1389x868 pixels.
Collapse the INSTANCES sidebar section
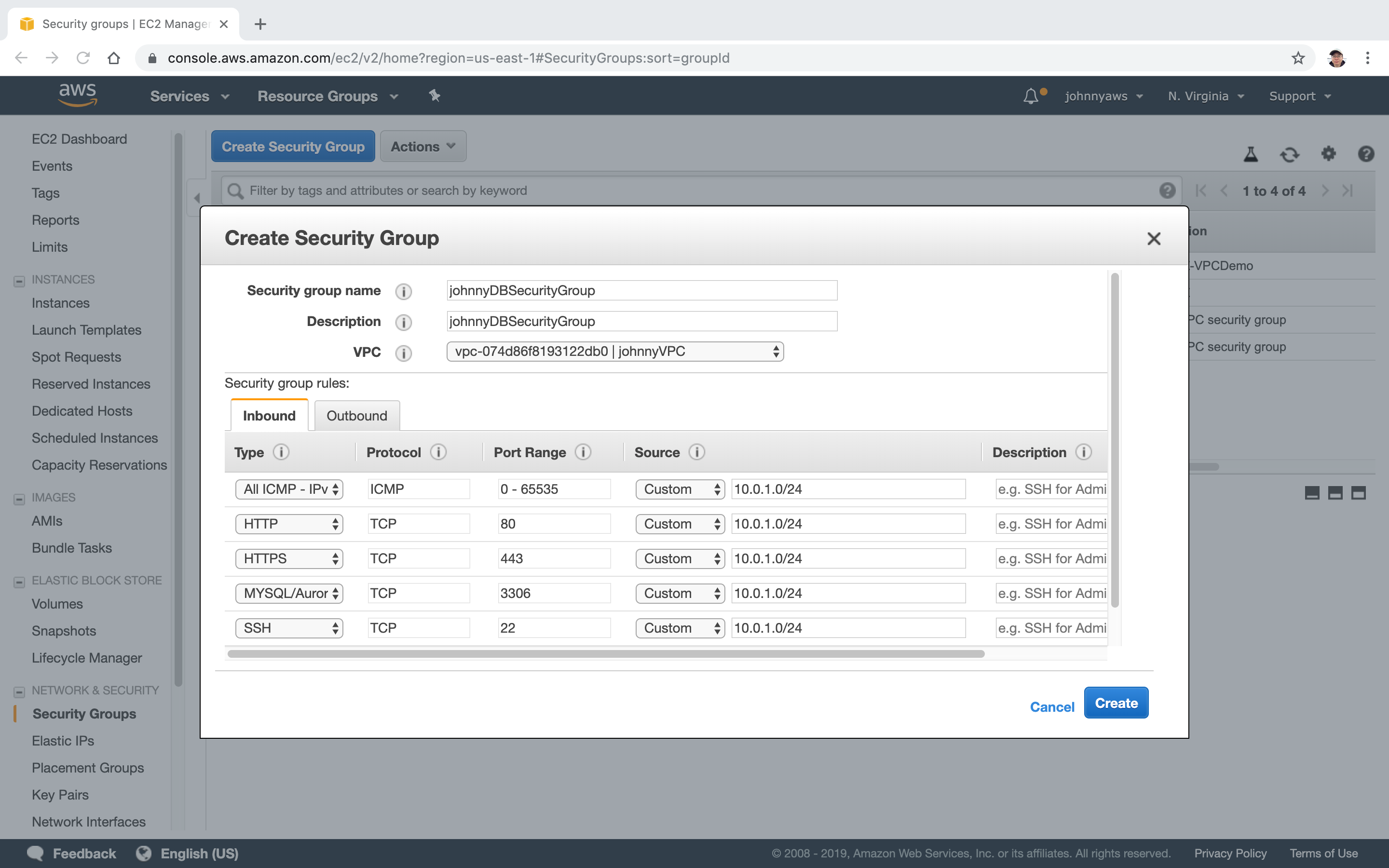pos(19,281)
